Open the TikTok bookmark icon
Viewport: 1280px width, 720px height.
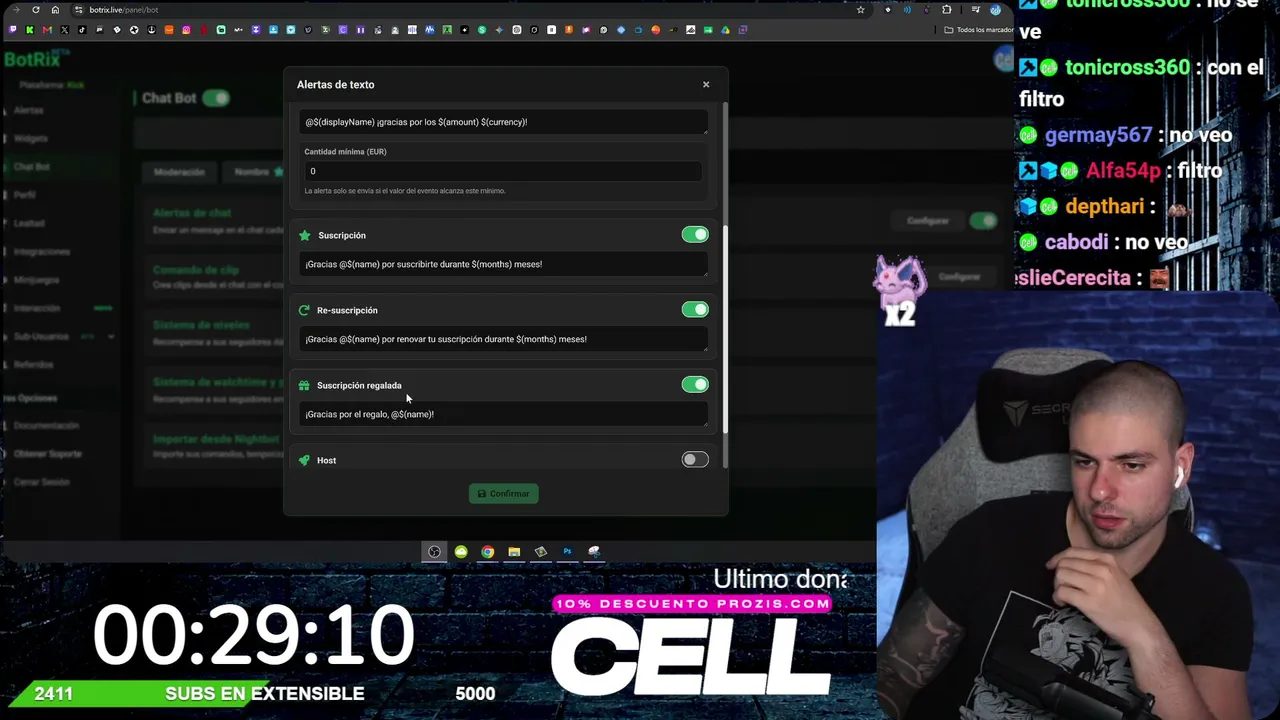(x=82, y=30)
